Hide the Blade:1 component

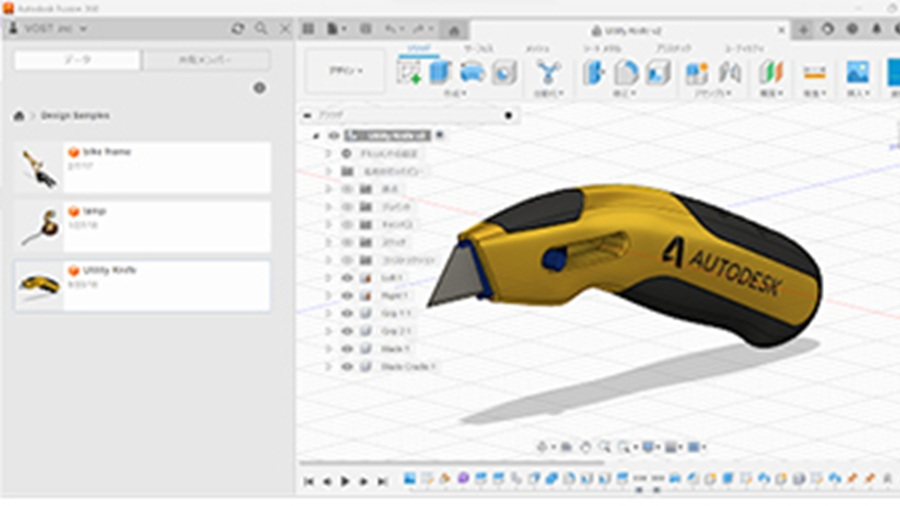[347, 349]
